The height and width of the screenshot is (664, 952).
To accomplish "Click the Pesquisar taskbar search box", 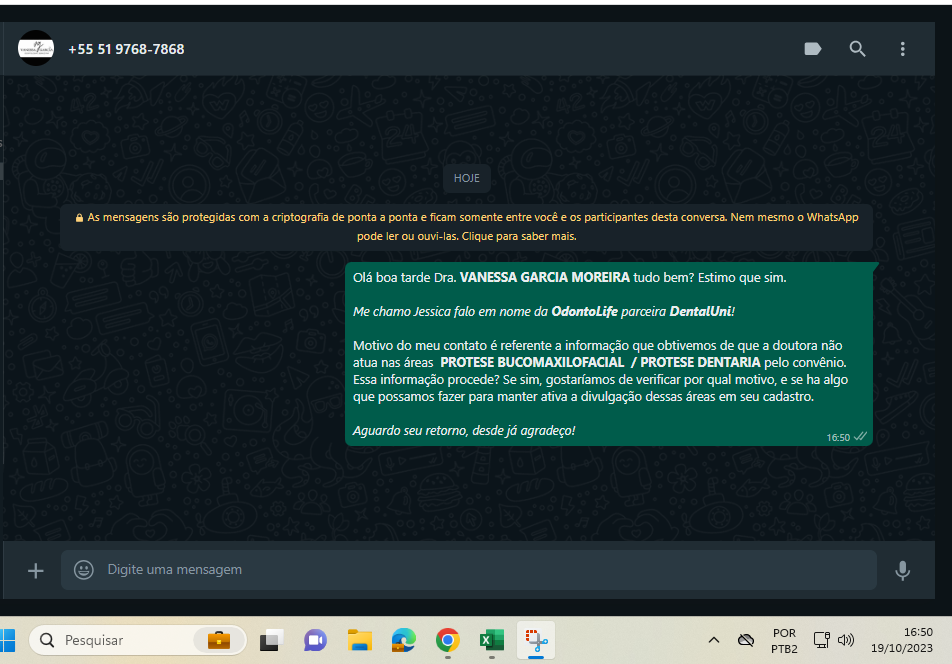I will (x=137, y=640).
